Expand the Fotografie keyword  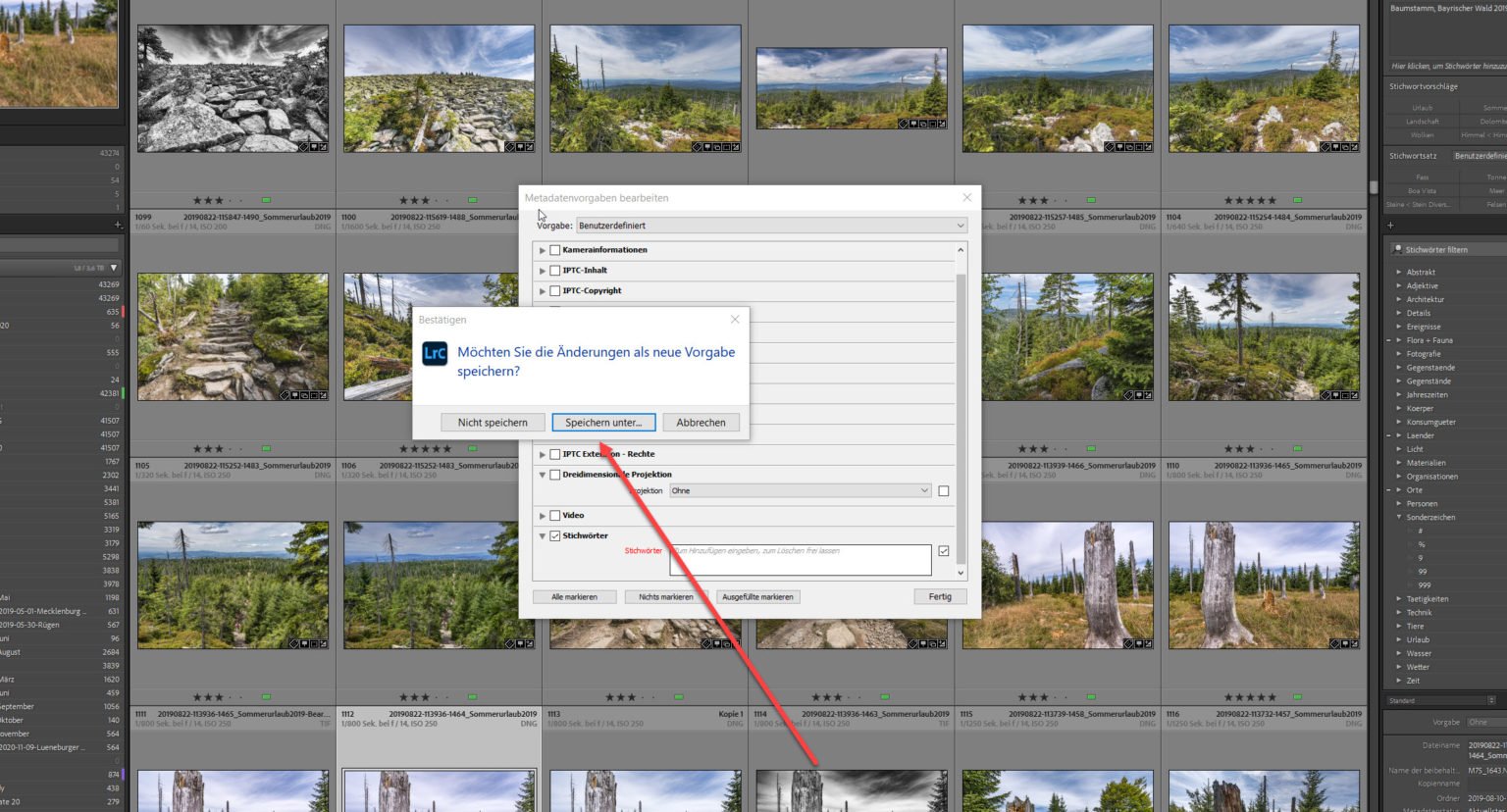(x=1399, y=354)
